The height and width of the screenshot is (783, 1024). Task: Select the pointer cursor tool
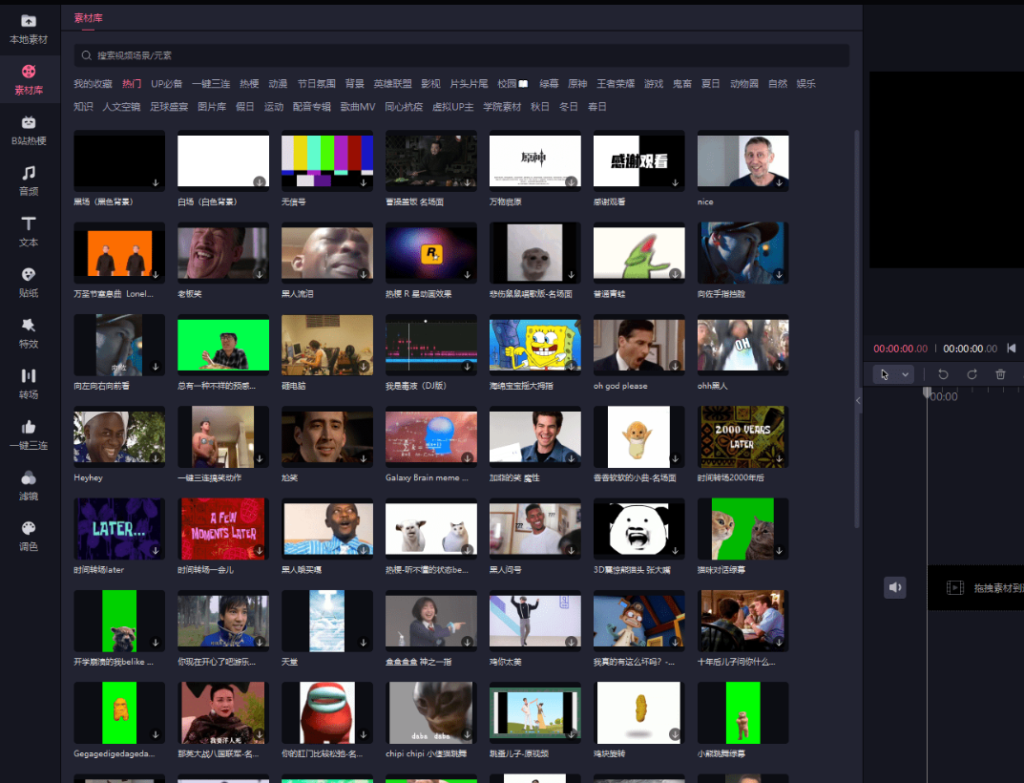[884, 374]
